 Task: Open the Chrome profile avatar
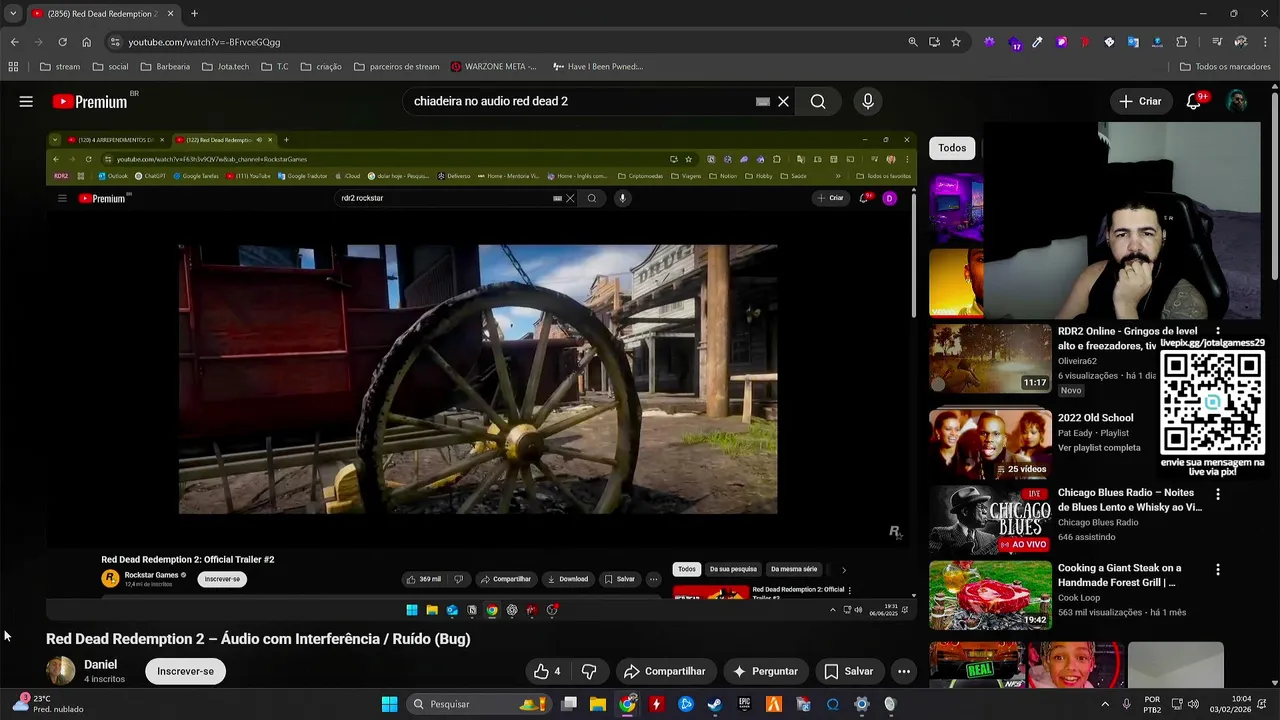(1241, 42)
